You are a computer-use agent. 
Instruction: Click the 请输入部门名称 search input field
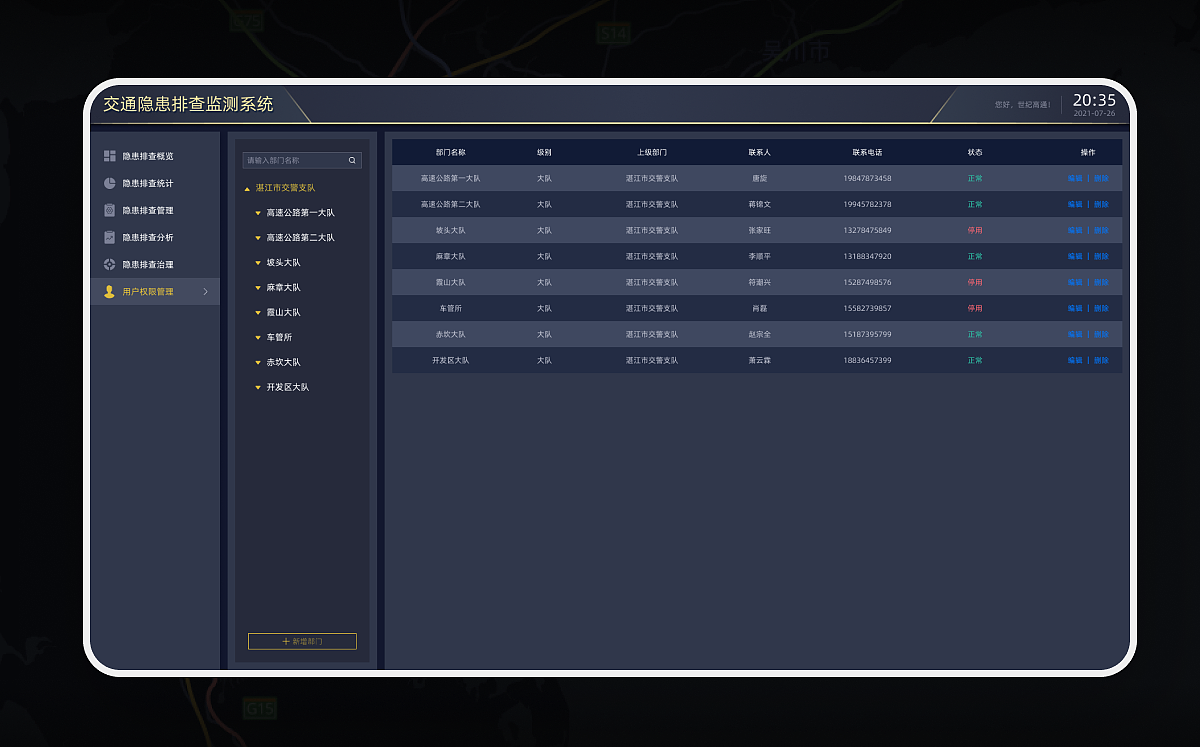pyautogui.click(x=302, y=160)
